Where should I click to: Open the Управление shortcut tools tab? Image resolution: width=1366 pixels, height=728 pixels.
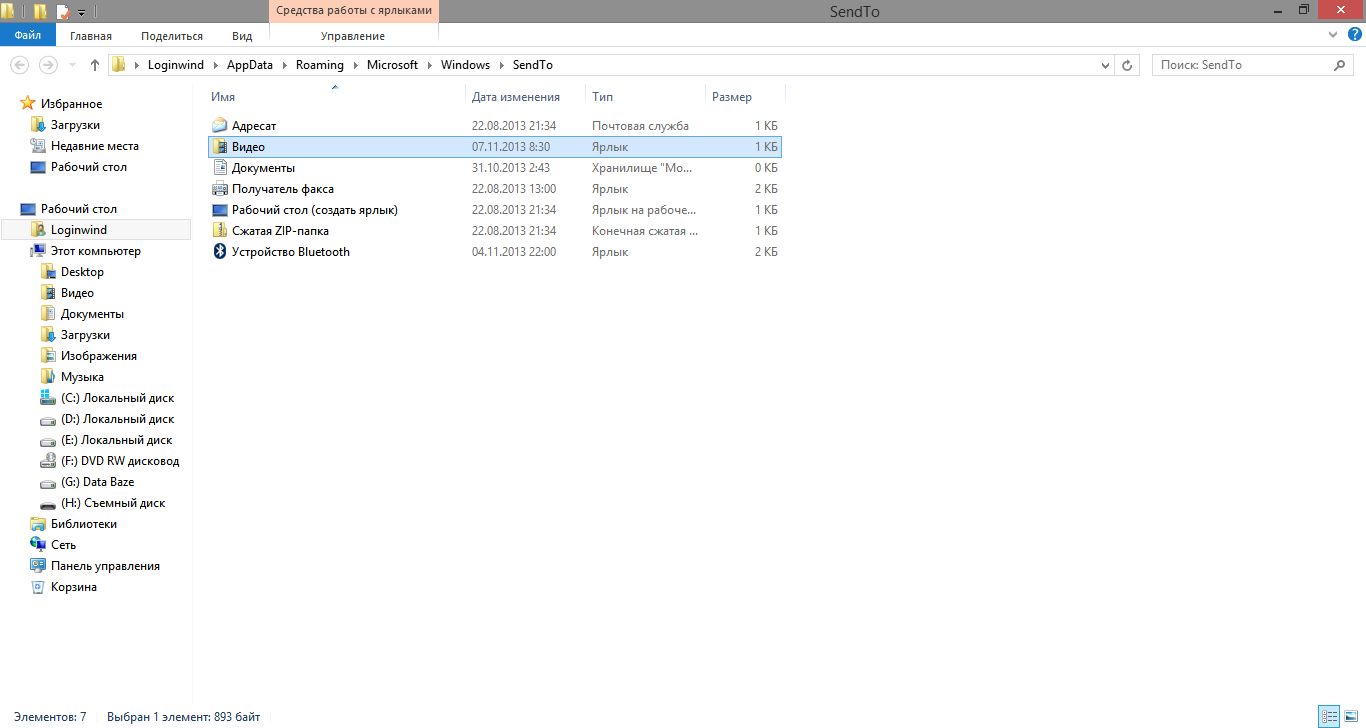(x=352, y=36)
